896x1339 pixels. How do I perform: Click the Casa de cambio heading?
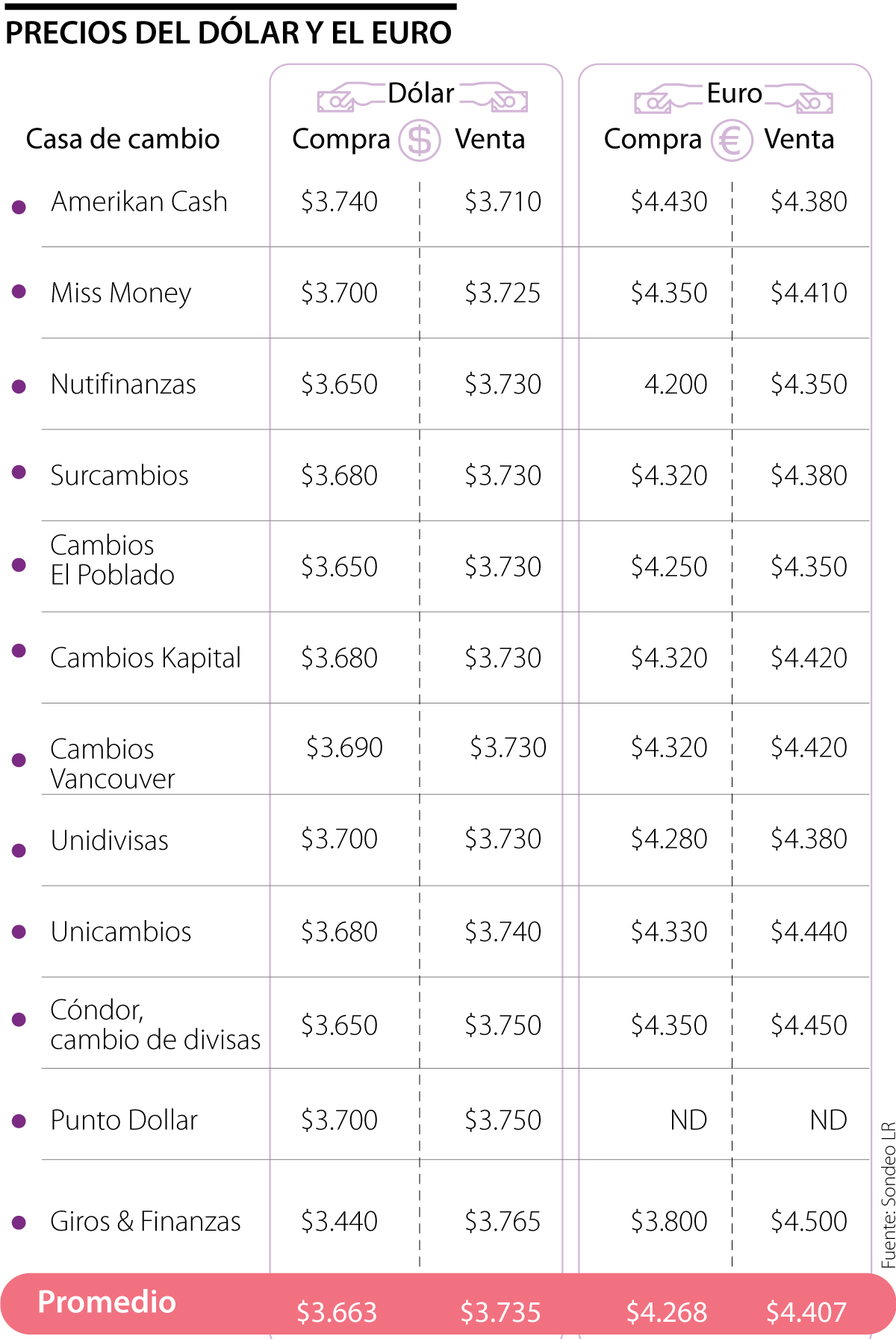[122, 139]
